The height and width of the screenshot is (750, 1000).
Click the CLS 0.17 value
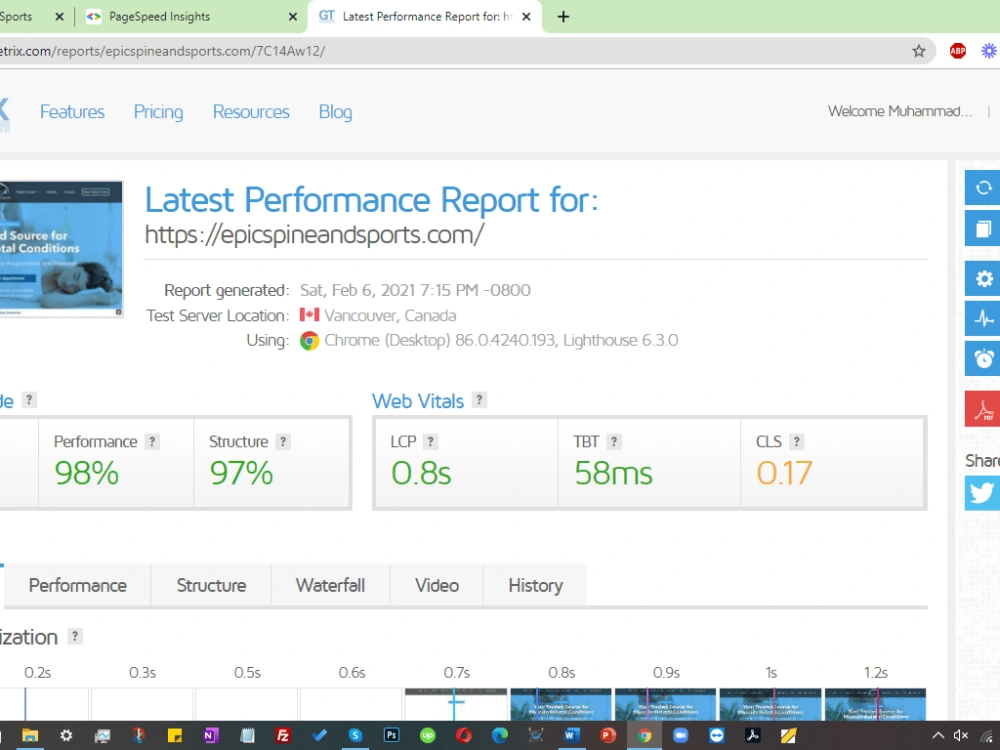784,473
